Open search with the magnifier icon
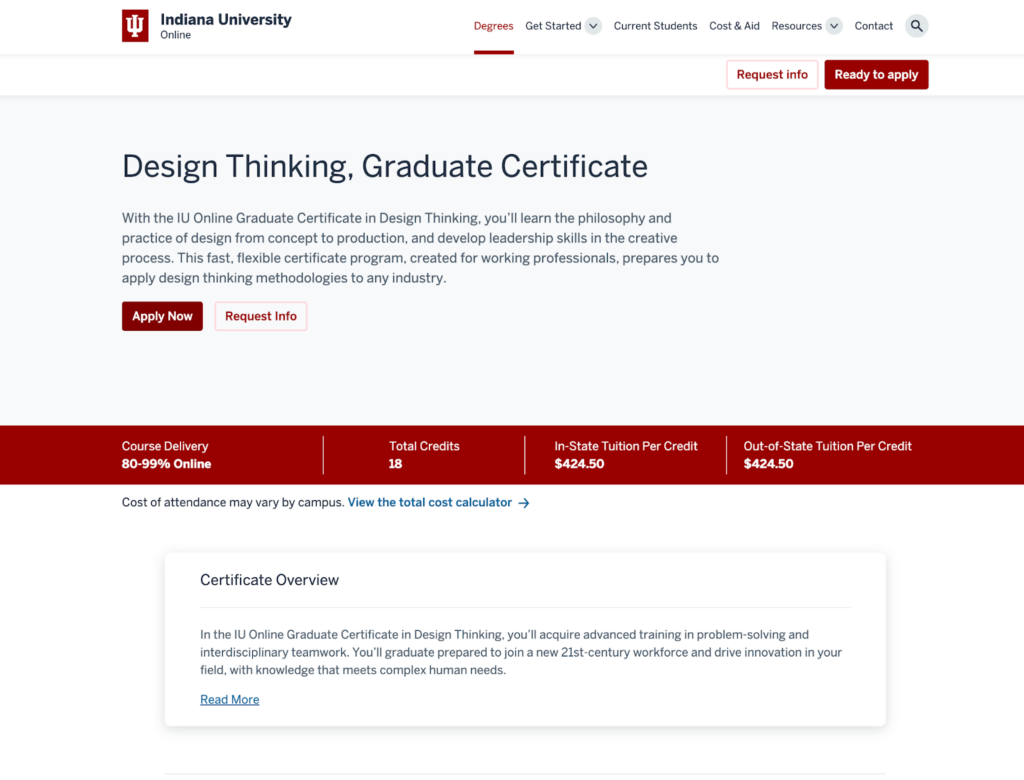This screenshot has width=1024, height=780. [916, 26]
